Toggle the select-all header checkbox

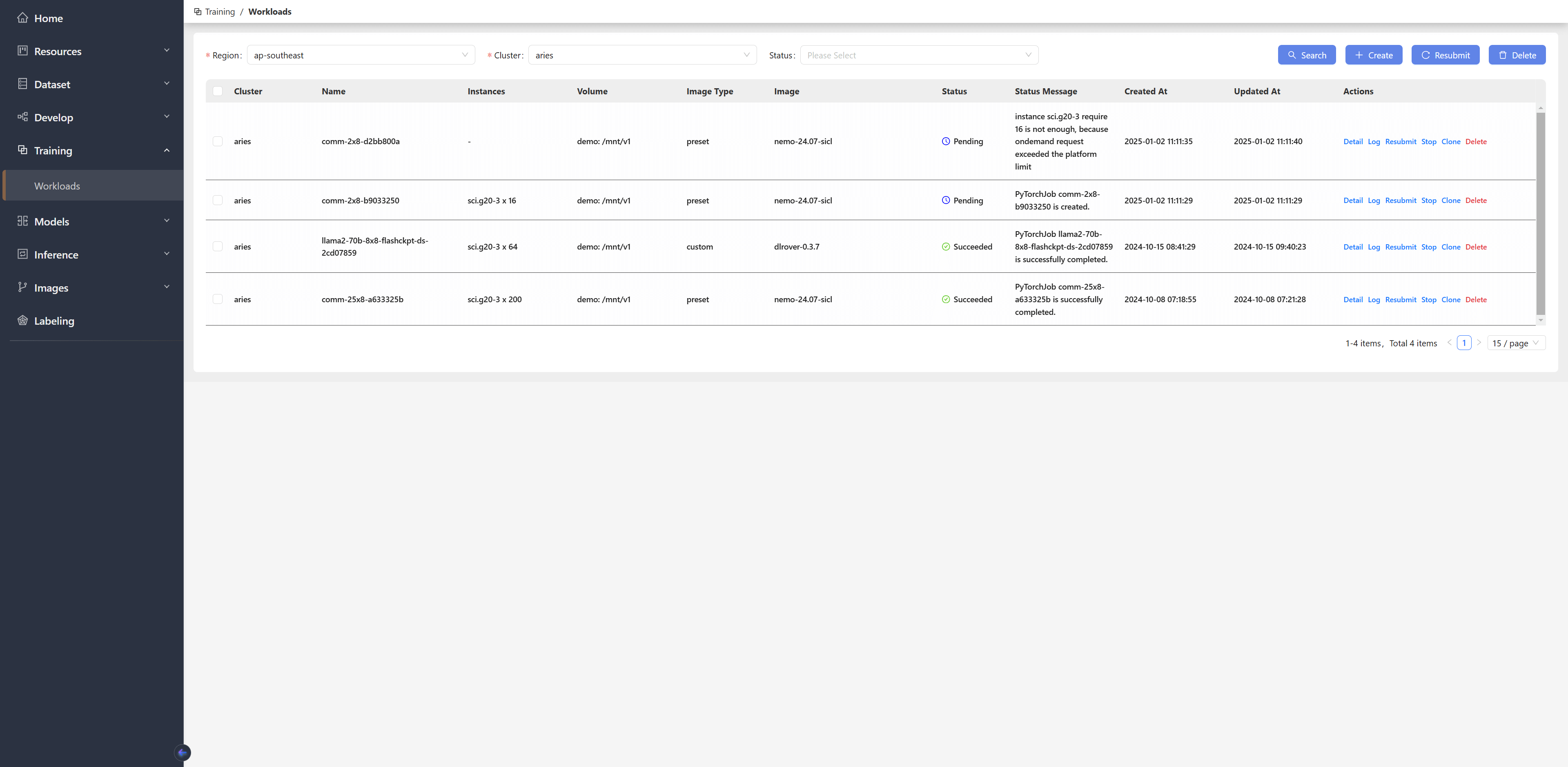click(217, 91)
